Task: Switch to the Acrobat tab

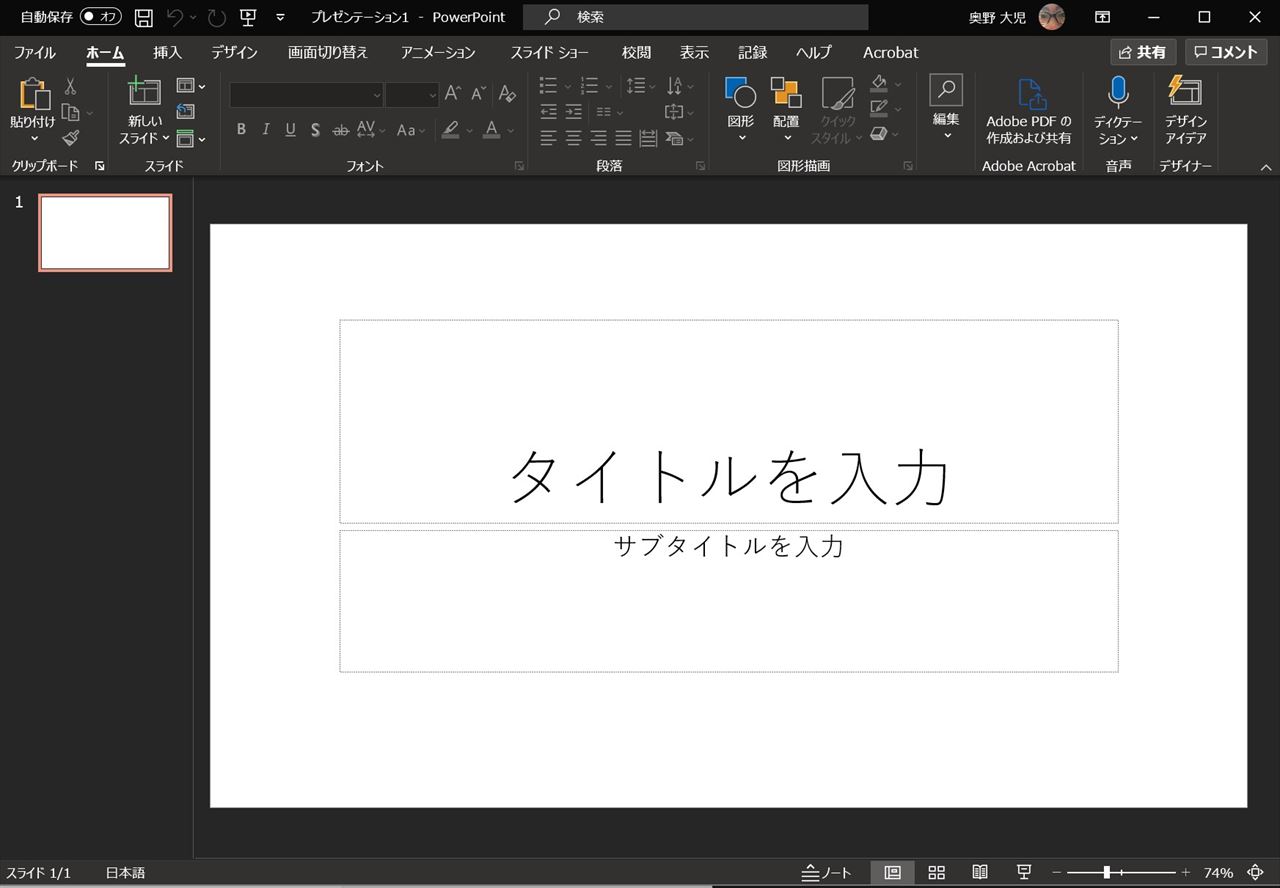Action: coord(890,53)
